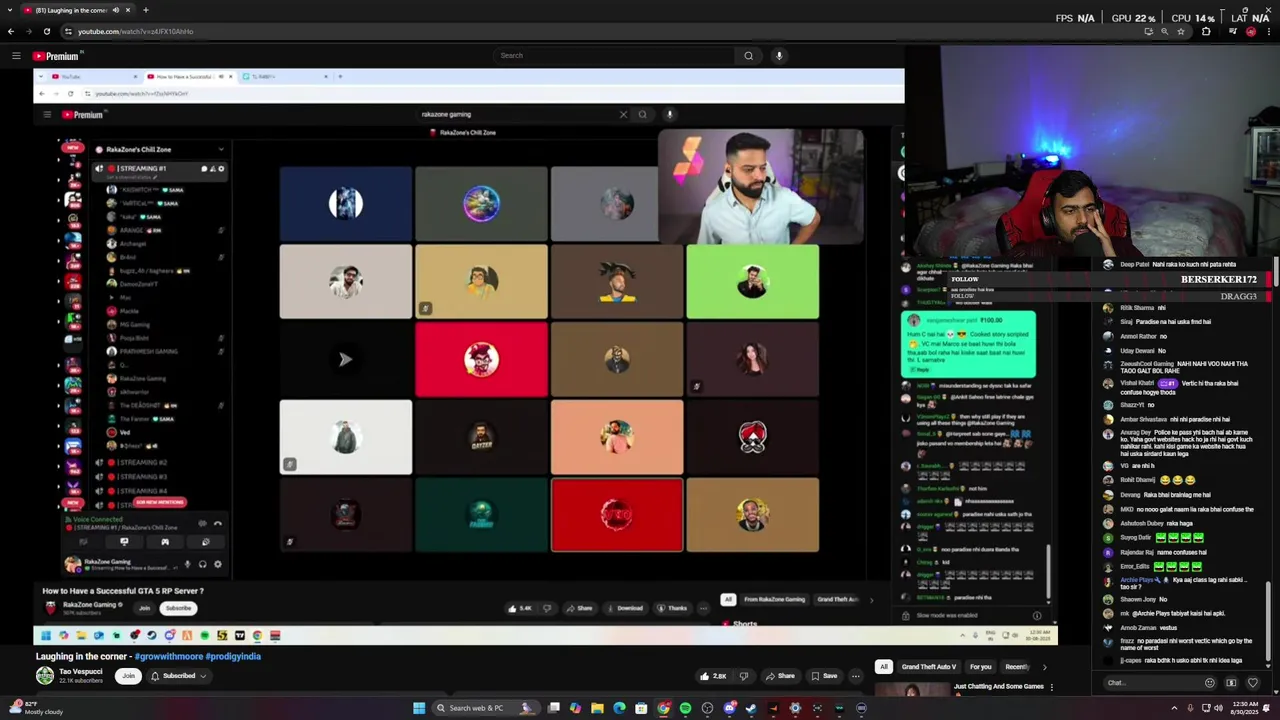This screenshot has height=720, width=1280.
Task: Click the like button showing 5.4K in inner video
Action: coord(520,608)
